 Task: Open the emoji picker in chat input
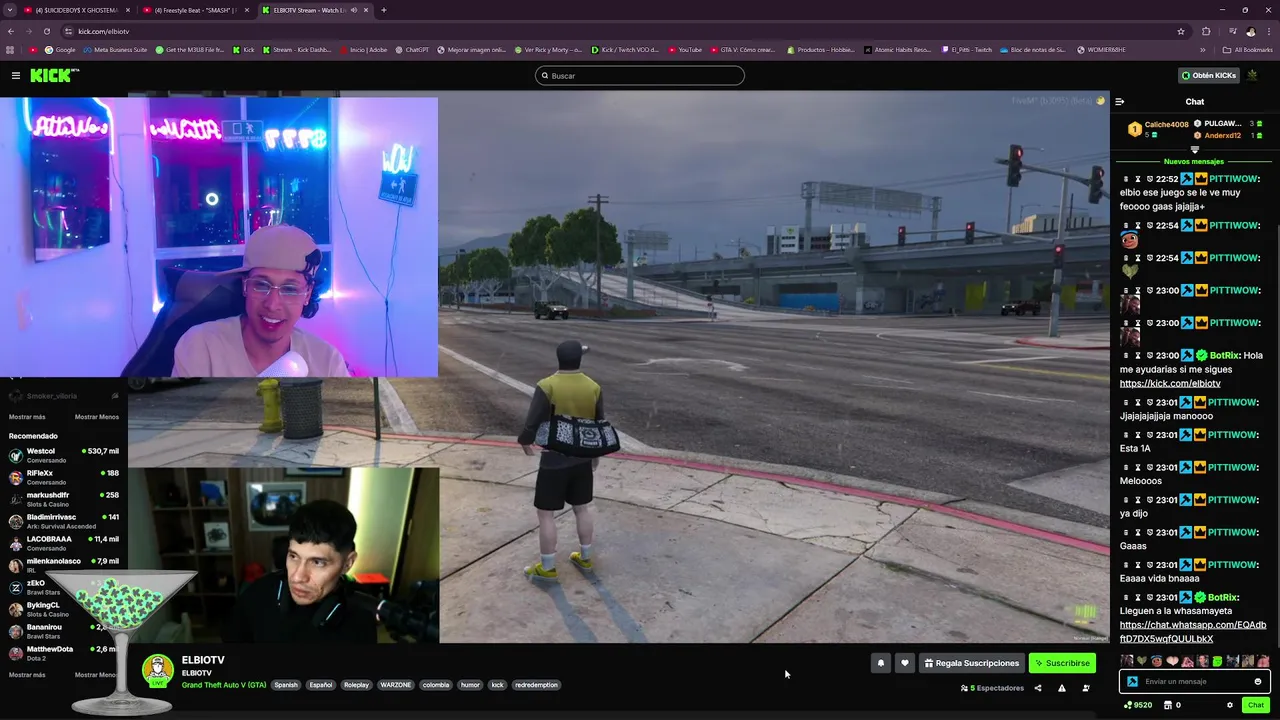[x=1258, y=681]
